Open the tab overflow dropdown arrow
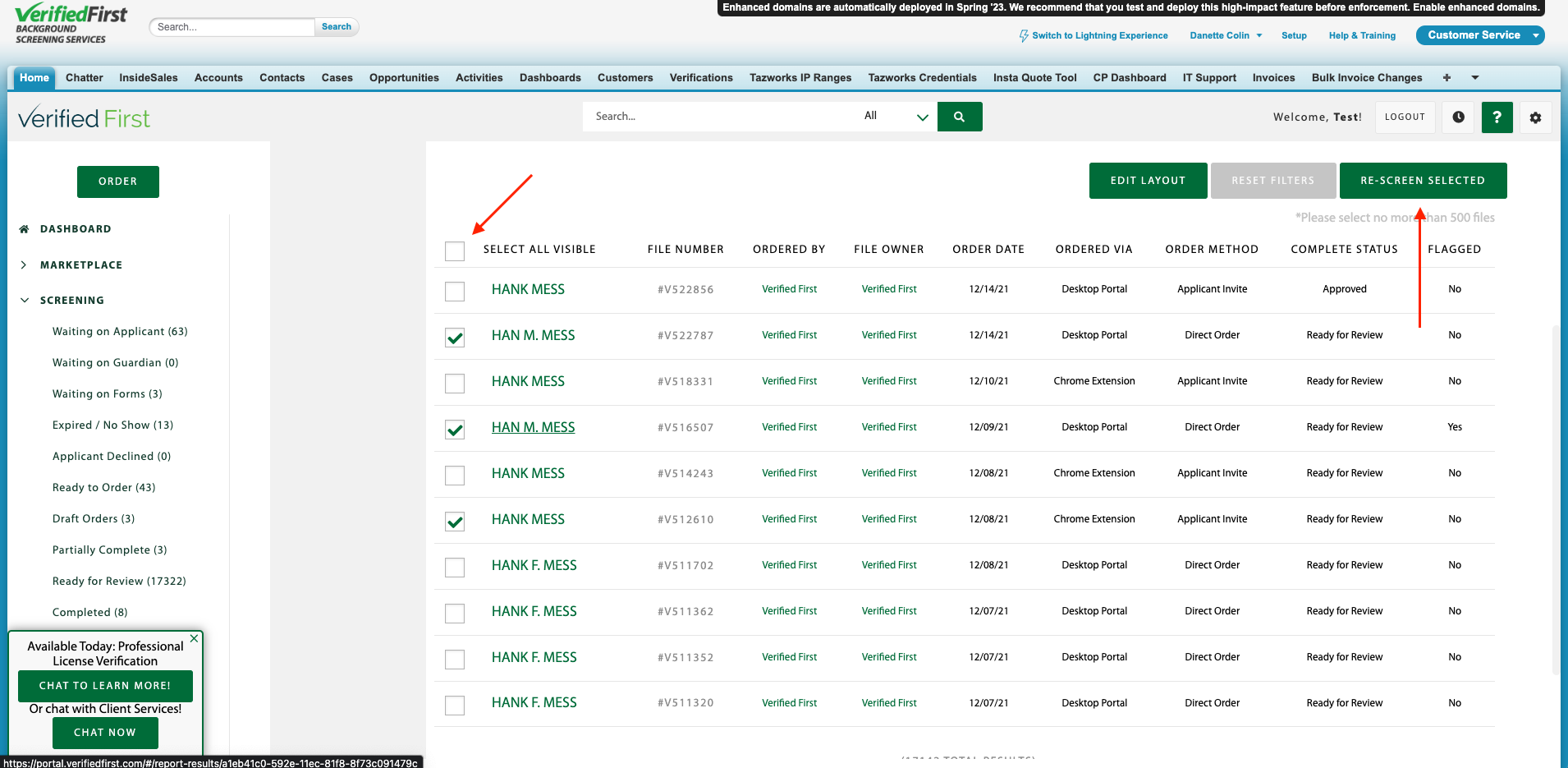This screenshot has height=768, width=1568. pyautogui.click(x=1474, y=78)
